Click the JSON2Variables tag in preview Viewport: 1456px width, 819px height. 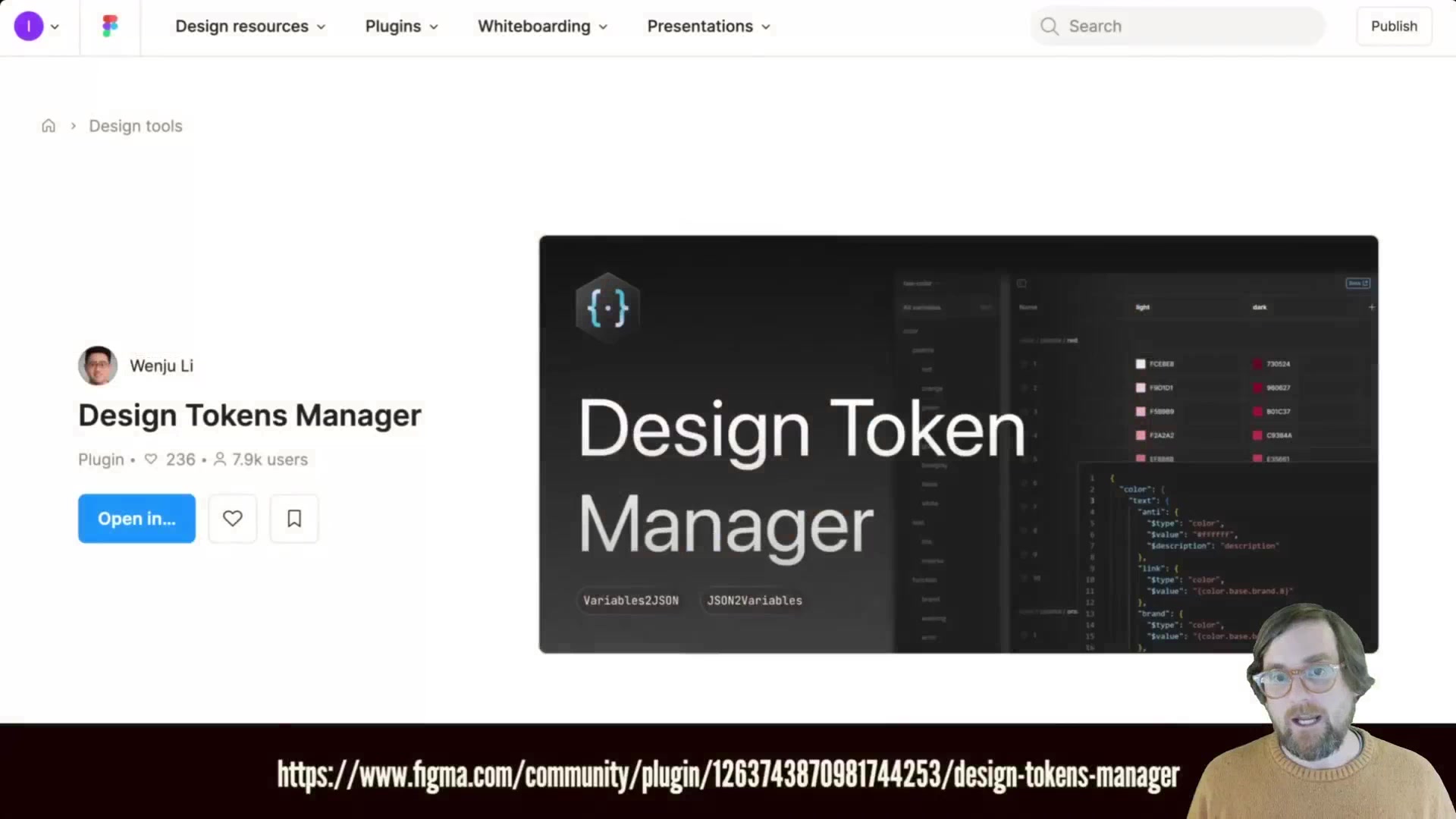(755, 601)
